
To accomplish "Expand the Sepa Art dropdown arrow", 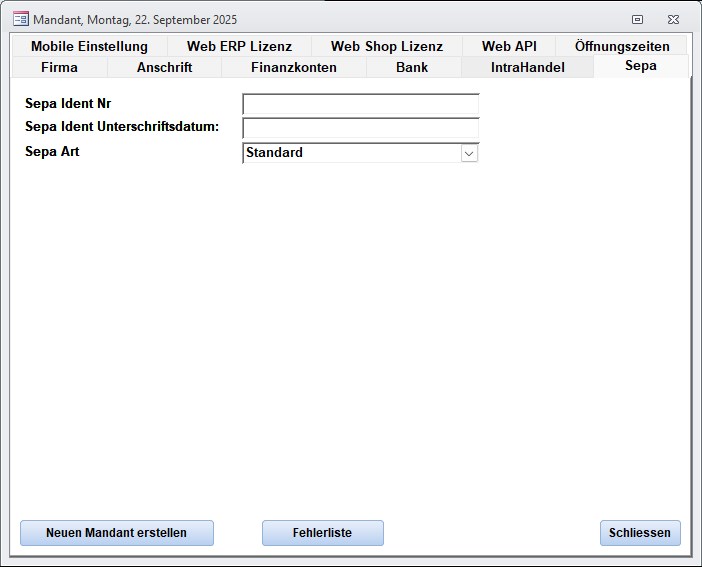I will pyautogui.click(x=469, y=153).
